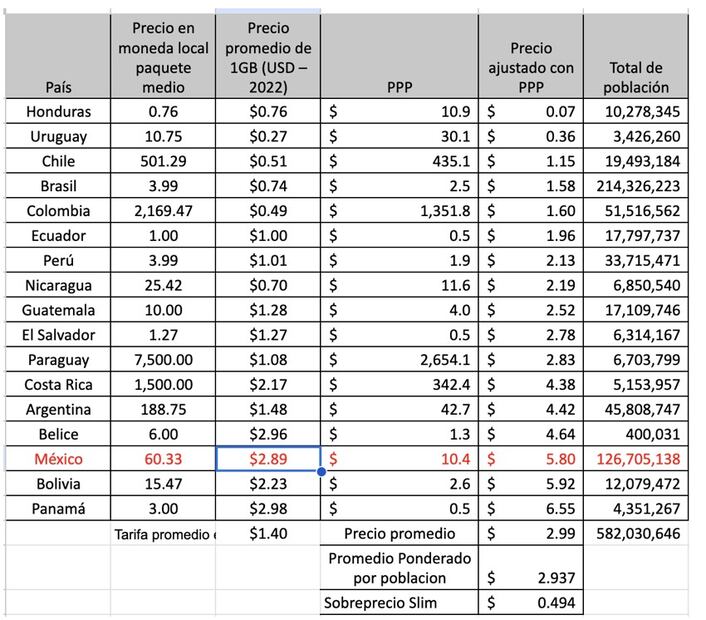Click Panamá's adjusted price 6.55
Screen dimensions: 706x620
(531, 509)
